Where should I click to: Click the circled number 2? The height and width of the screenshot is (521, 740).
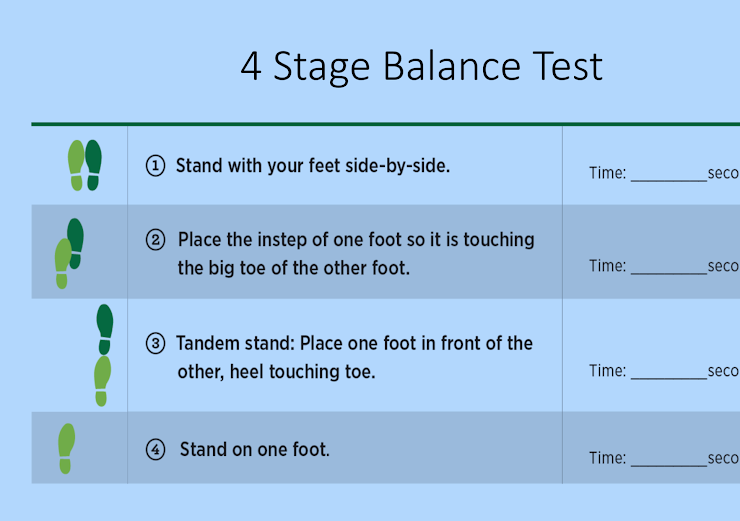pyautogui.click(x=155, y=240)
